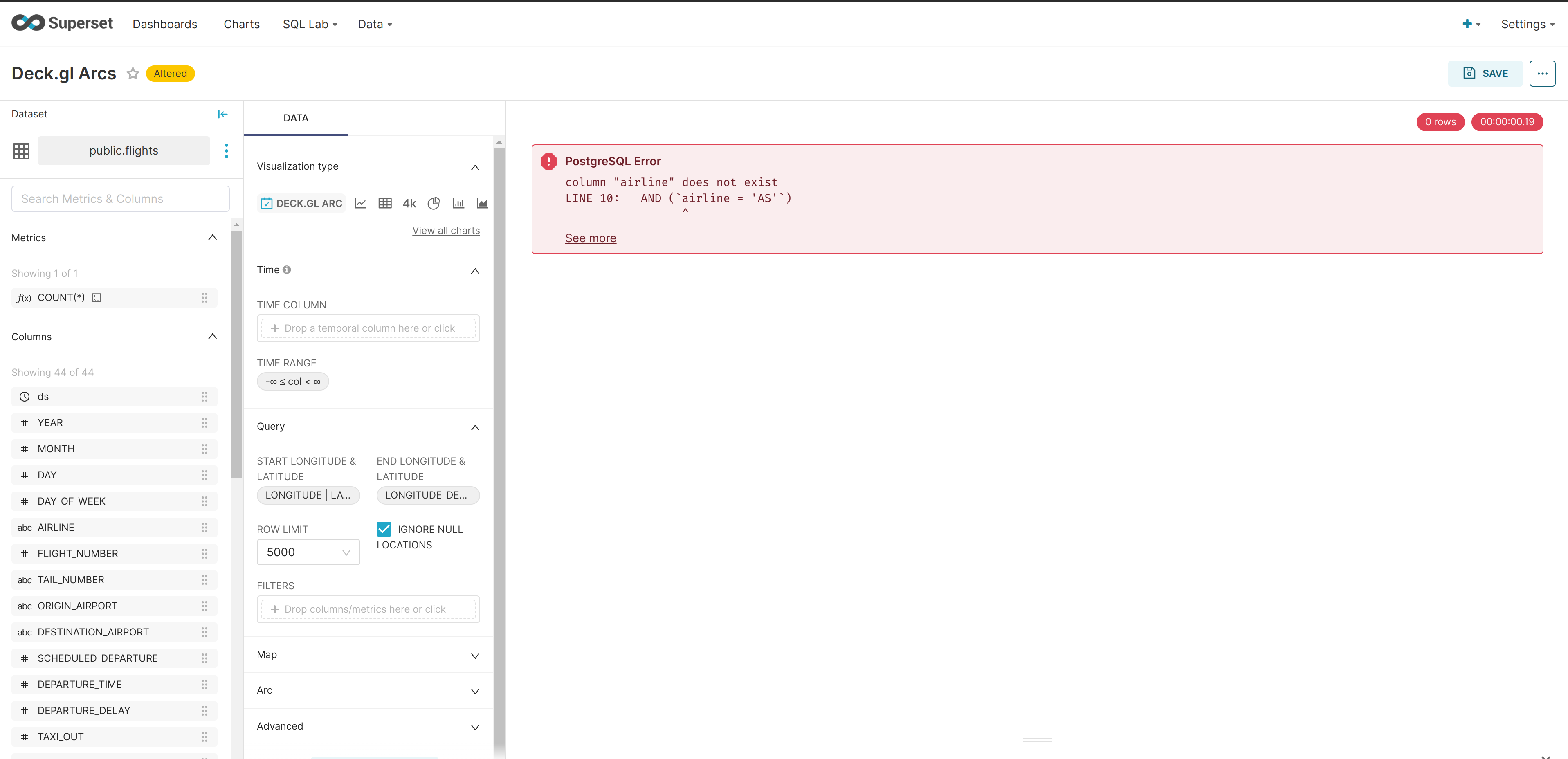Open the dataset three-dot options menu

227,150
